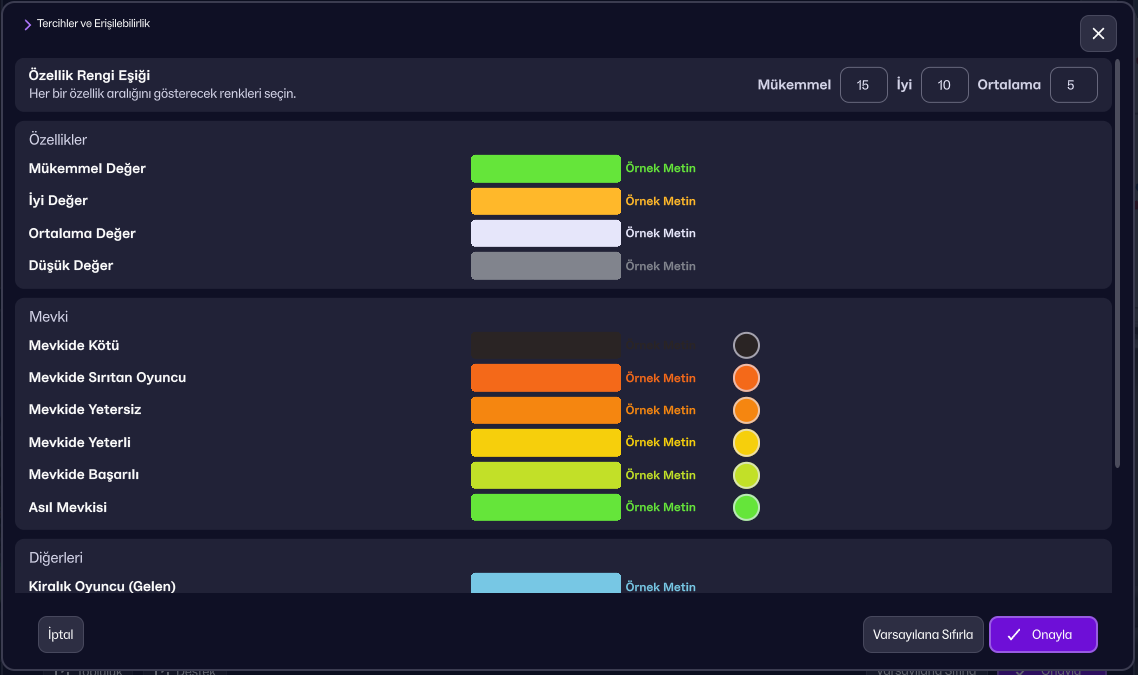Click the green circle for Asıl Mevkisi

coord(746,507)
